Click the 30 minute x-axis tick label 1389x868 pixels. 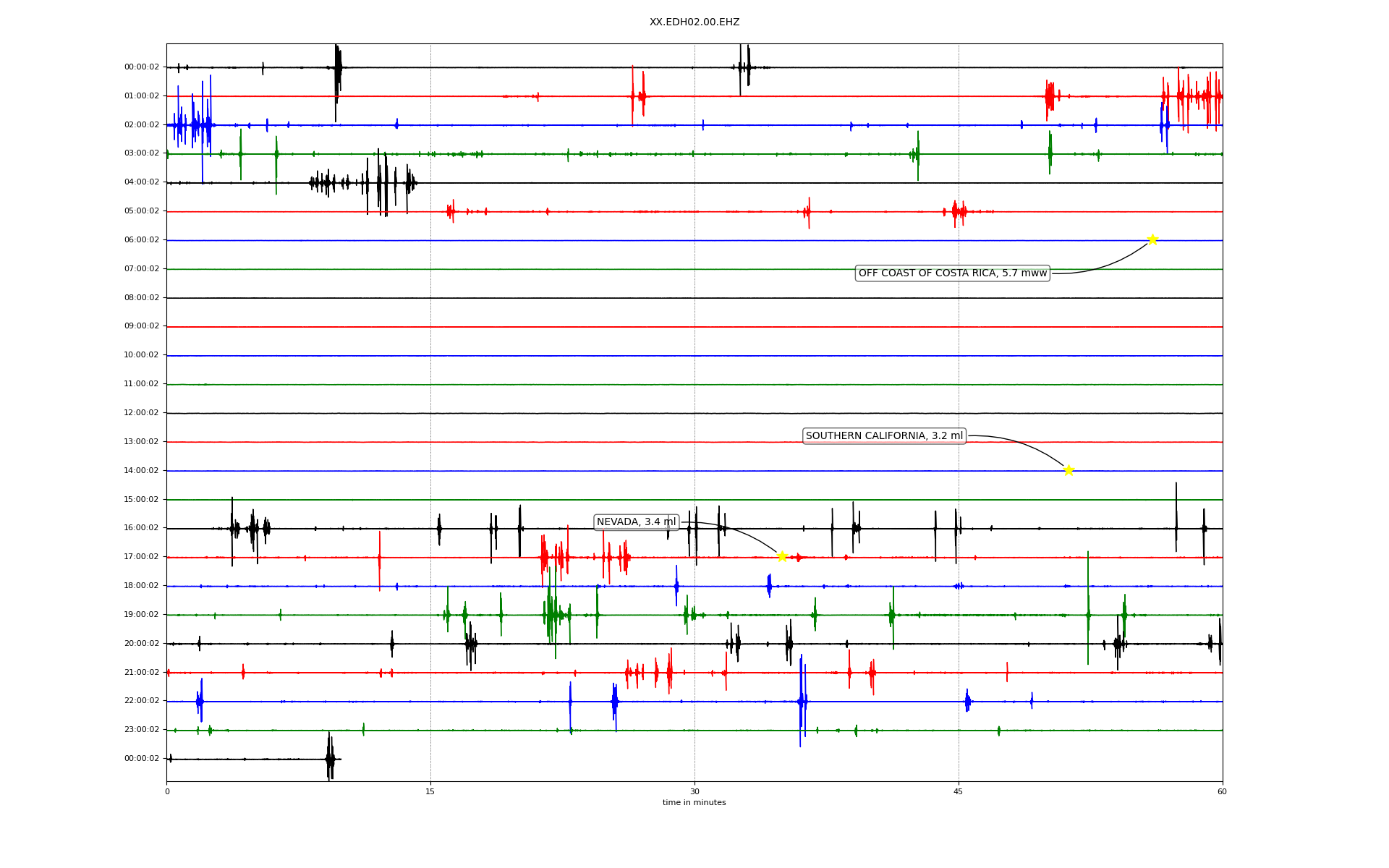(694, 791)
